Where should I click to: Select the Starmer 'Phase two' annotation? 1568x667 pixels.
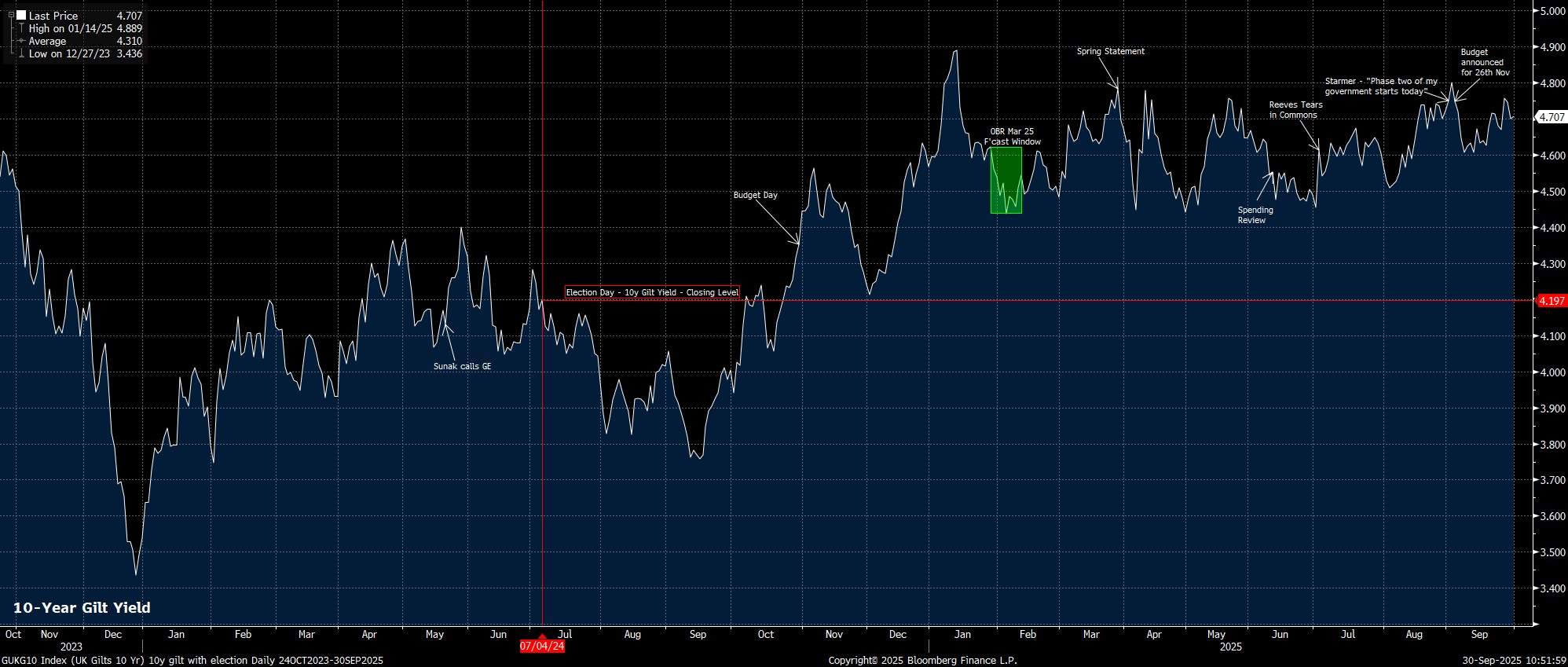pos(1382,86)
